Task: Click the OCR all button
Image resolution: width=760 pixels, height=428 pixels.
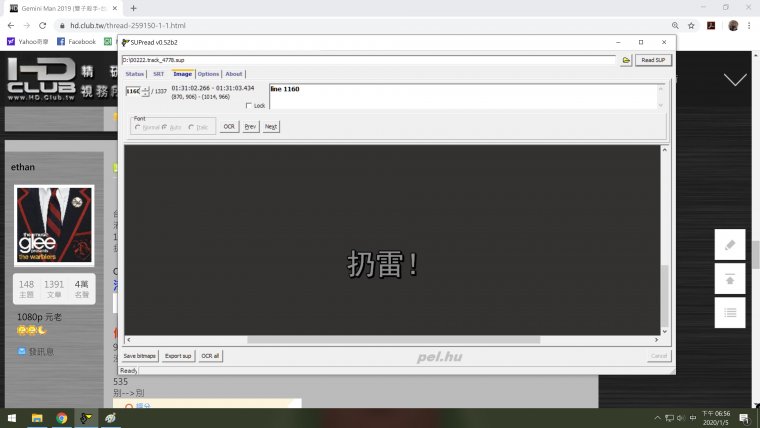Action: 210,356
